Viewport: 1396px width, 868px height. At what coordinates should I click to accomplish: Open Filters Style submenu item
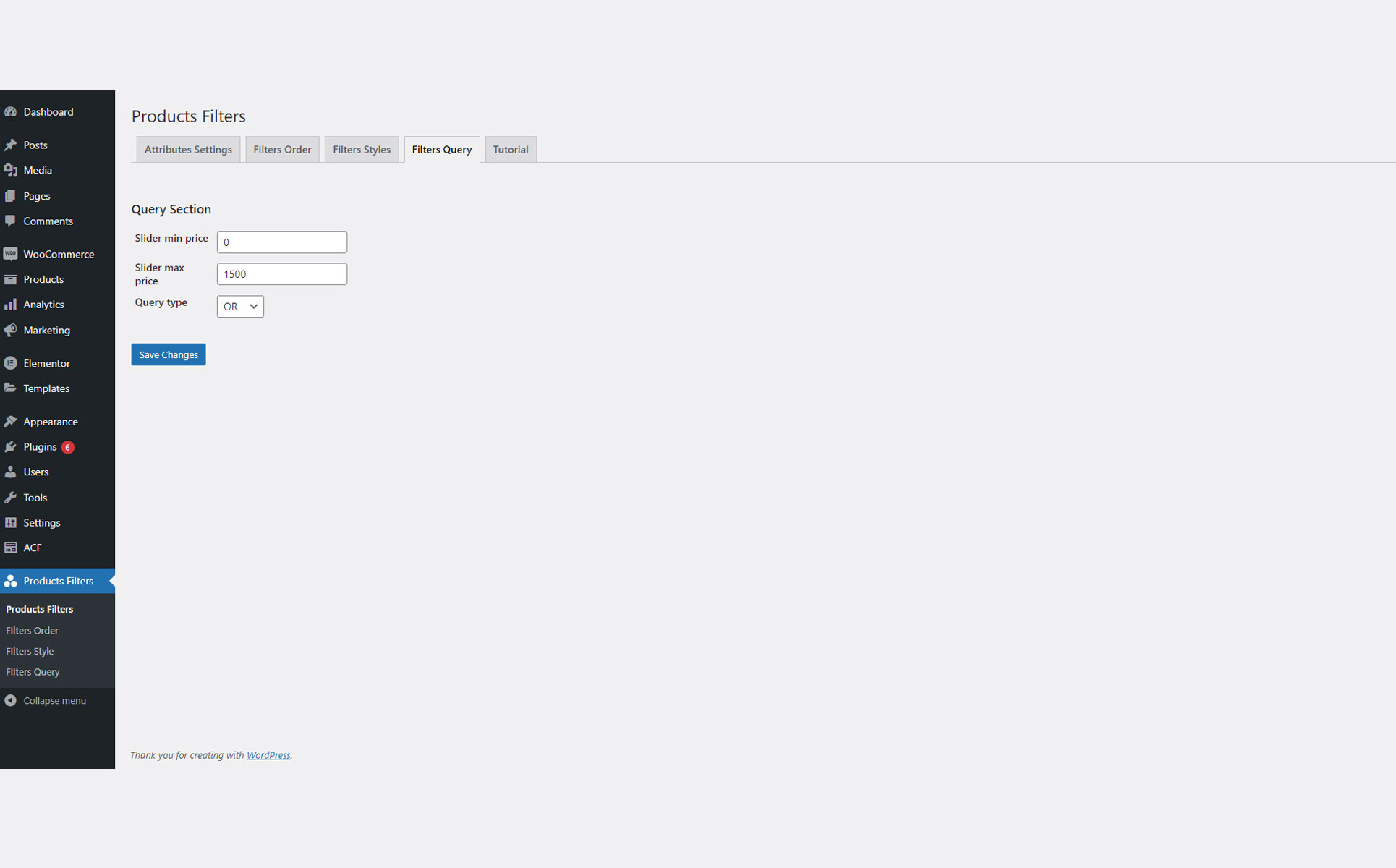pos(30,651)
